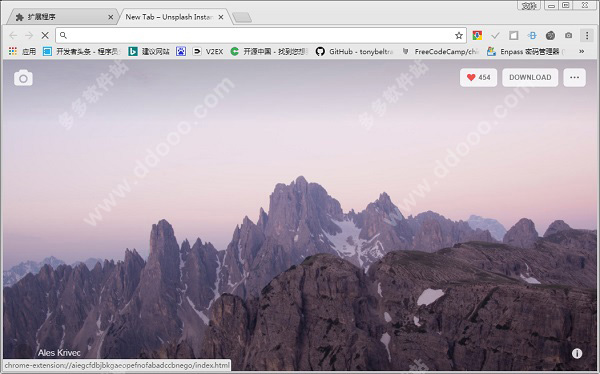600x374 pixels.
Task: Open the three-dot more options button
Action: (x=574, y=77)
